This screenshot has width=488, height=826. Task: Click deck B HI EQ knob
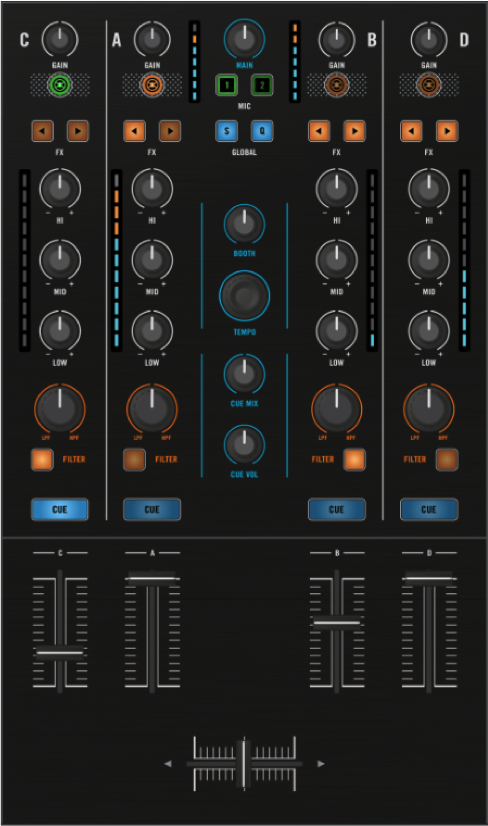point(336,189)
